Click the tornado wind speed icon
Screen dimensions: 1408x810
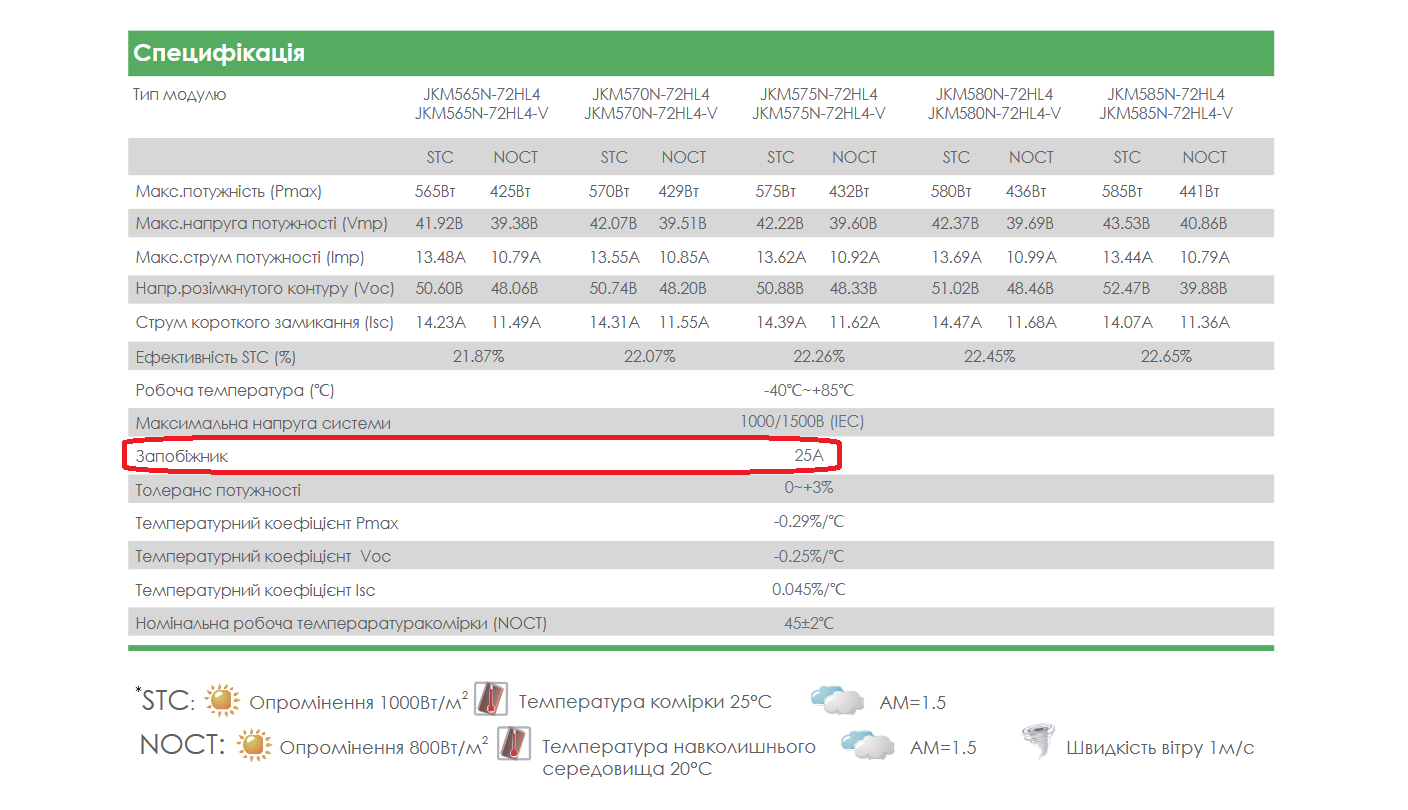[x=1036, y=744]
